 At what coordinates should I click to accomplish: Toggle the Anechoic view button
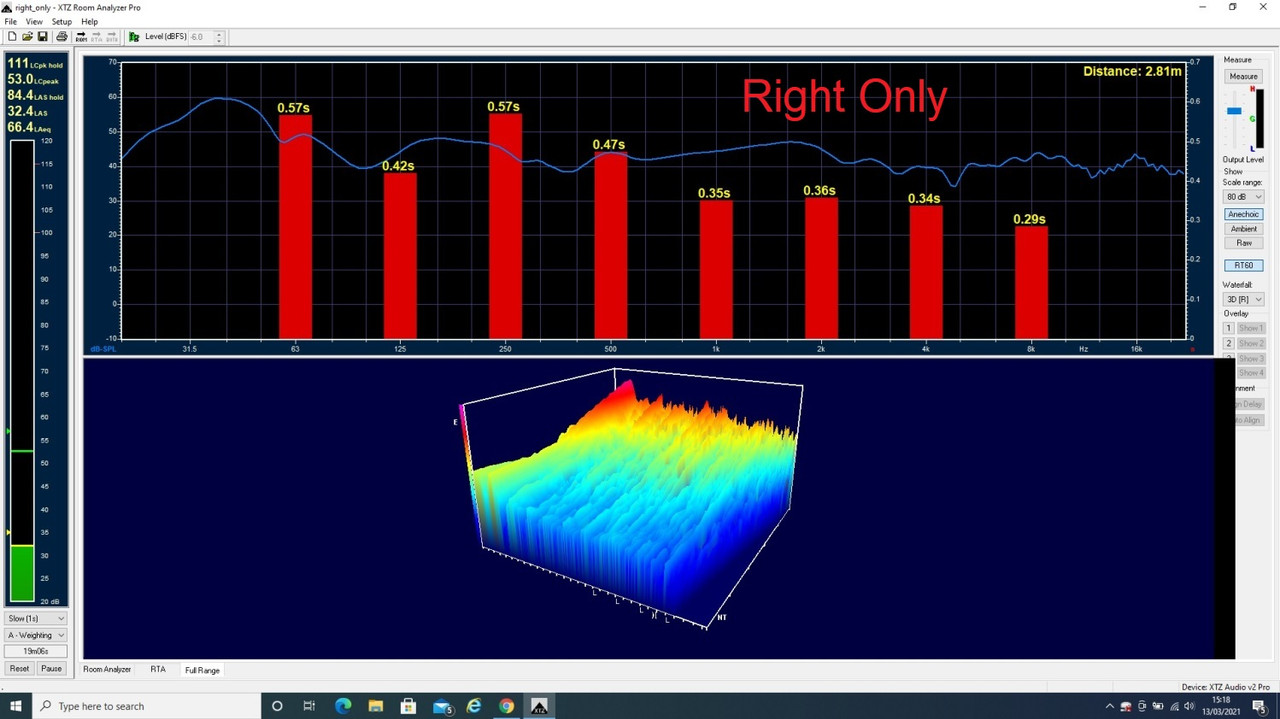pyautogui.click(x=1243, y=214)
